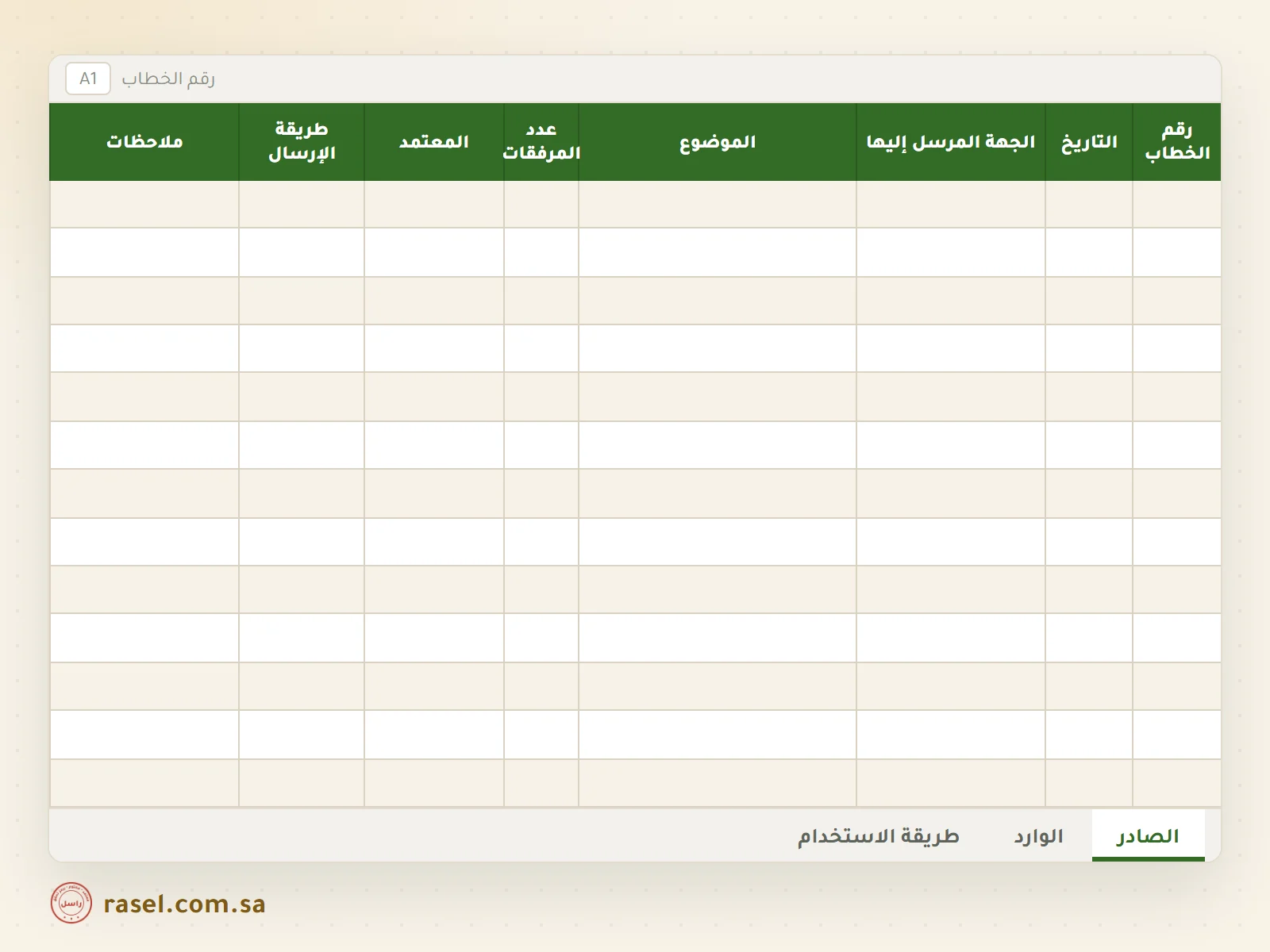Click the rasel.com.sa link

[x=184, y=904]
